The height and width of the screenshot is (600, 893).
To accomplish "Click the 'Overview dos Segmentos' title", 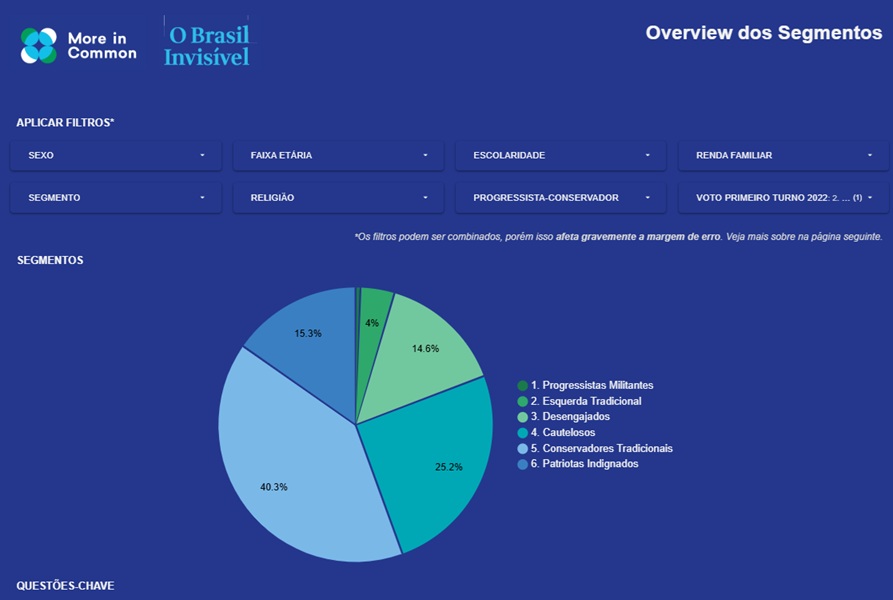I will (764, 33).
